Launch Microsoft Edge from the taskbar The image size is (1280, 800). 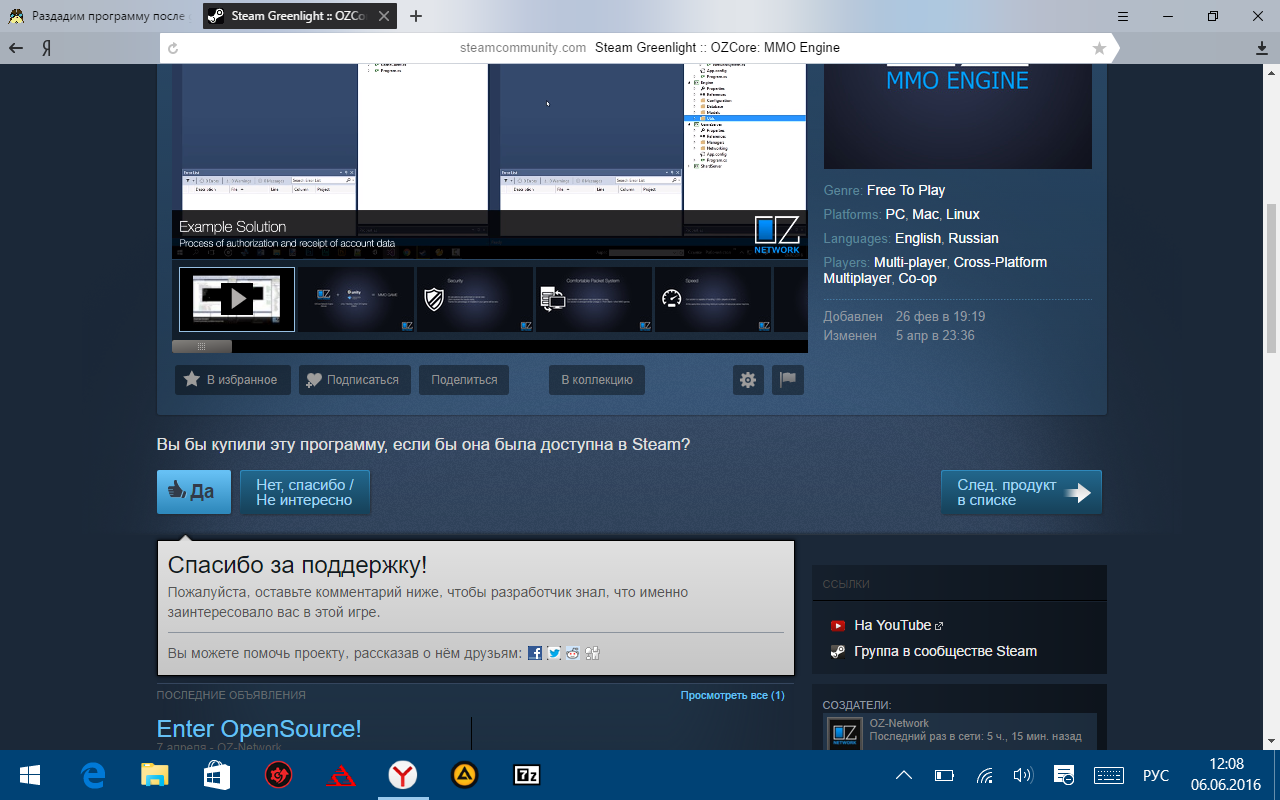(x=94, y=775)
